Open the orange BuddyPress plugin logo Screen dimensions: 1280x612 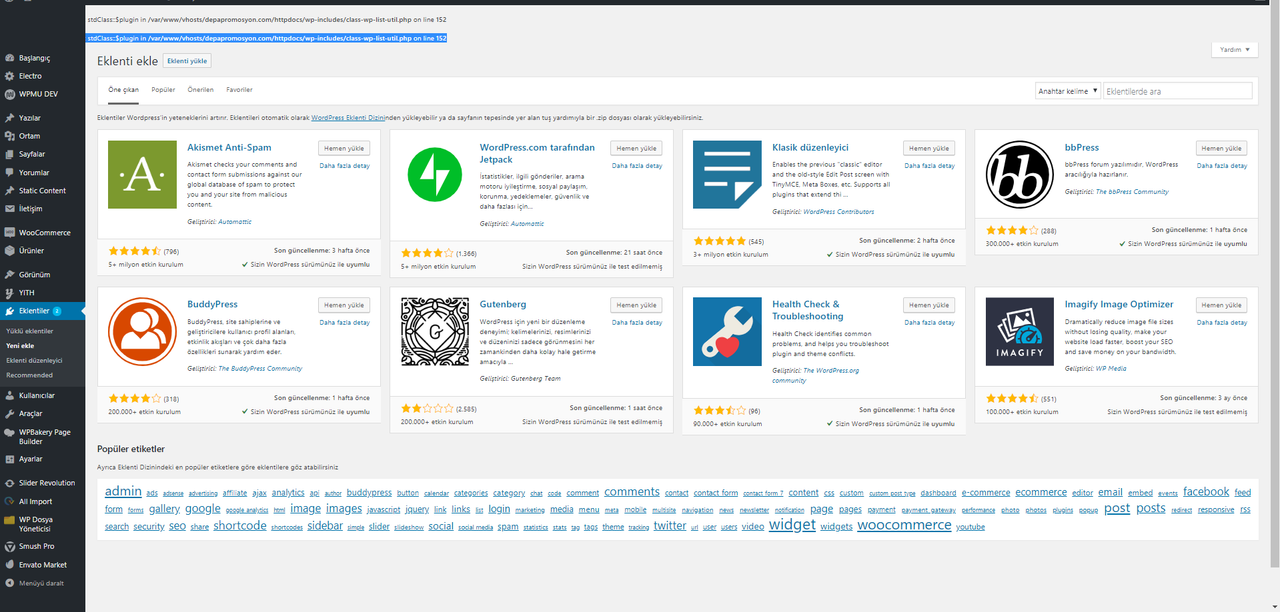tap(141, 331)
